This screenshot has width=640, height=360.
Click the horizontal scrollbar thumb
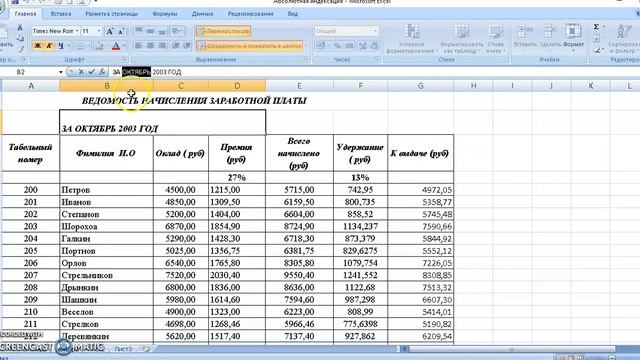click(511, 349)
